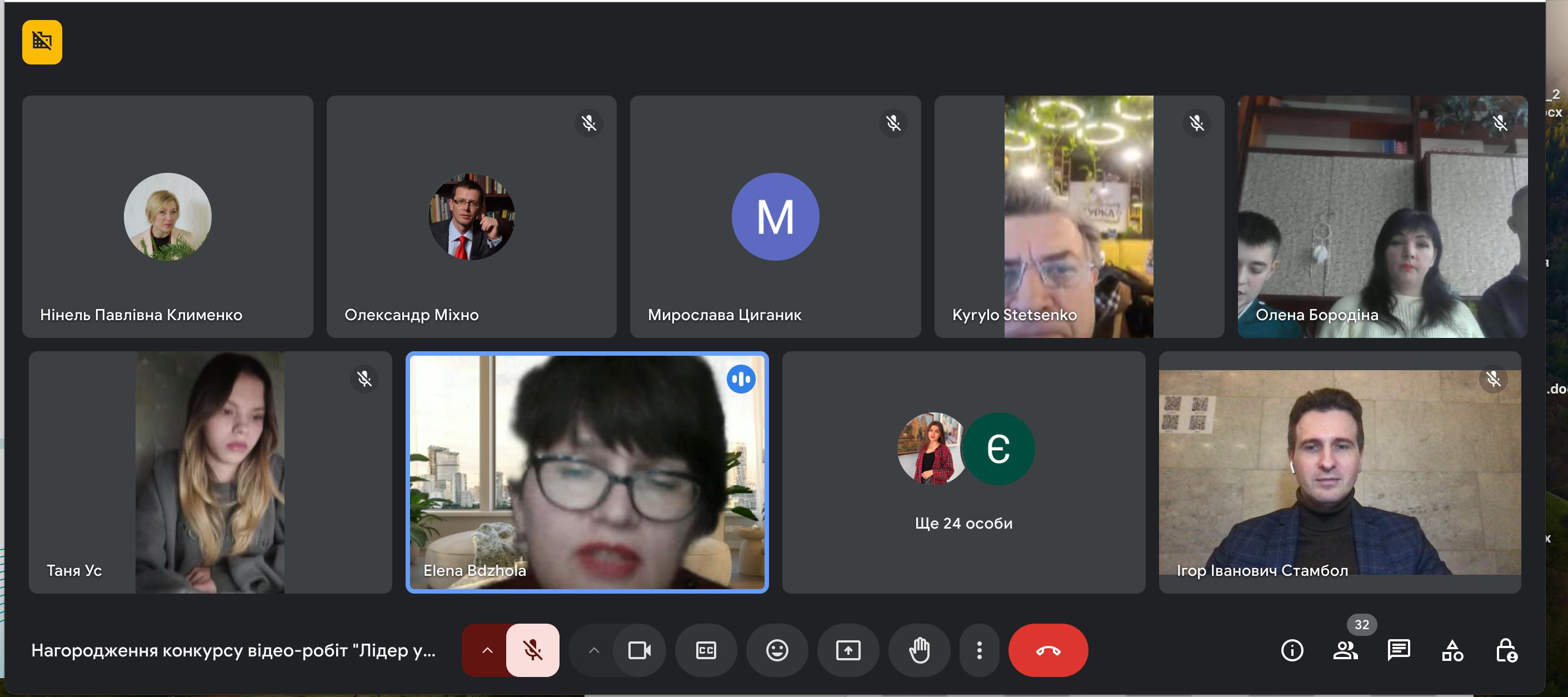Select Ігор Іванович Стамбол video tile

(1339, 472)
